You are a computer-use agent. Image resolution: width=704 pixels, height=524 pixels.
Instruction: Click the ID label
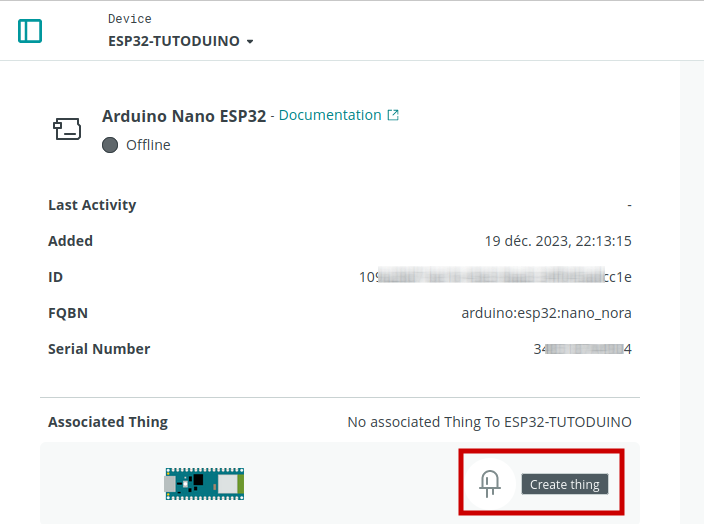(55, 277)
